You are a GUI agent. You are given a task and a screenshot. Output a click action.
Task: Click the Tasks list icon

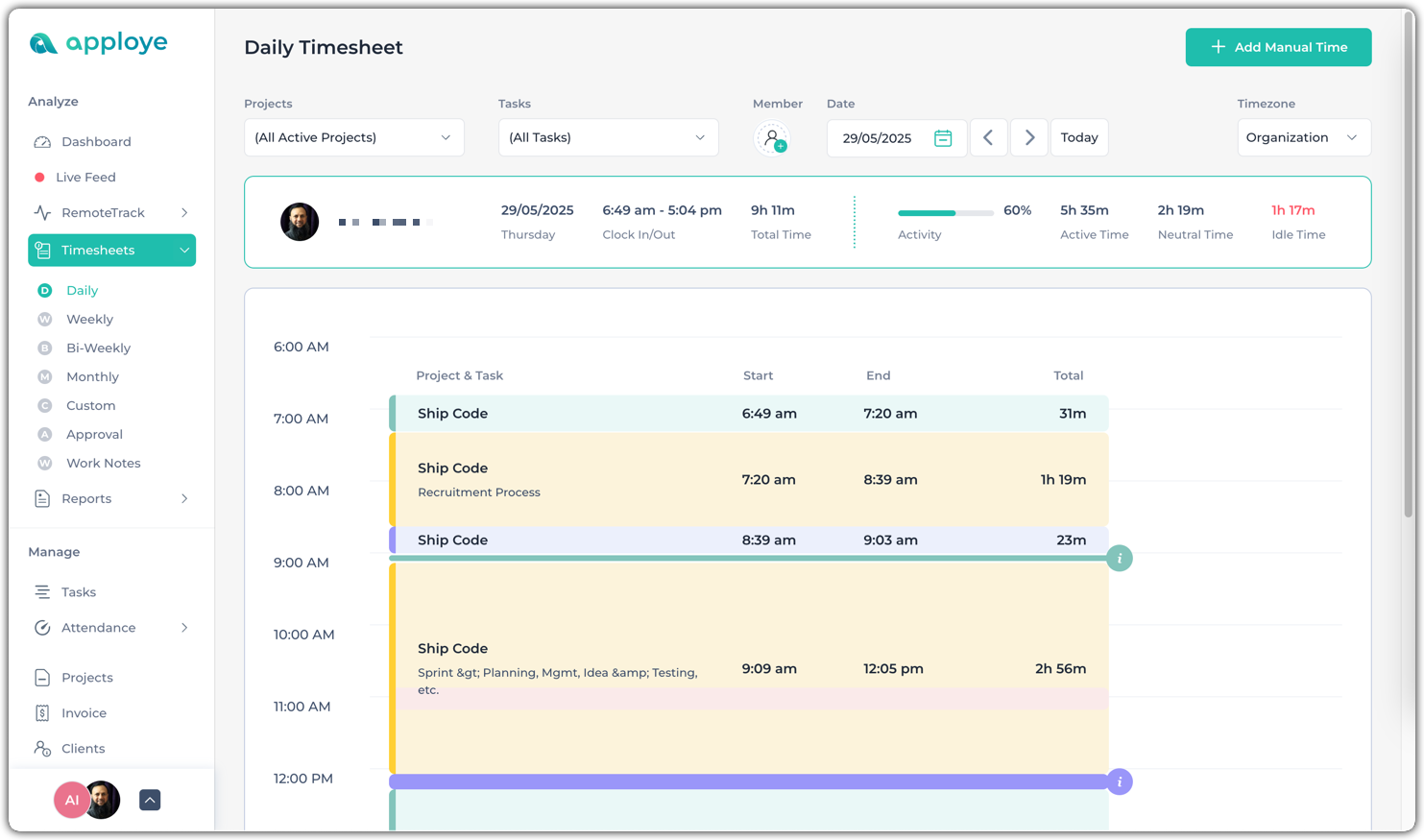pos(42,592)
